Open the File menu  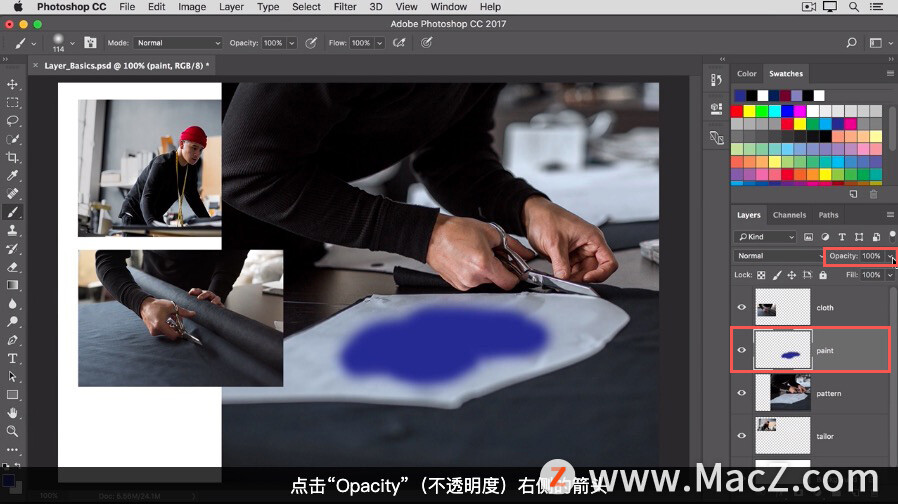127,7
